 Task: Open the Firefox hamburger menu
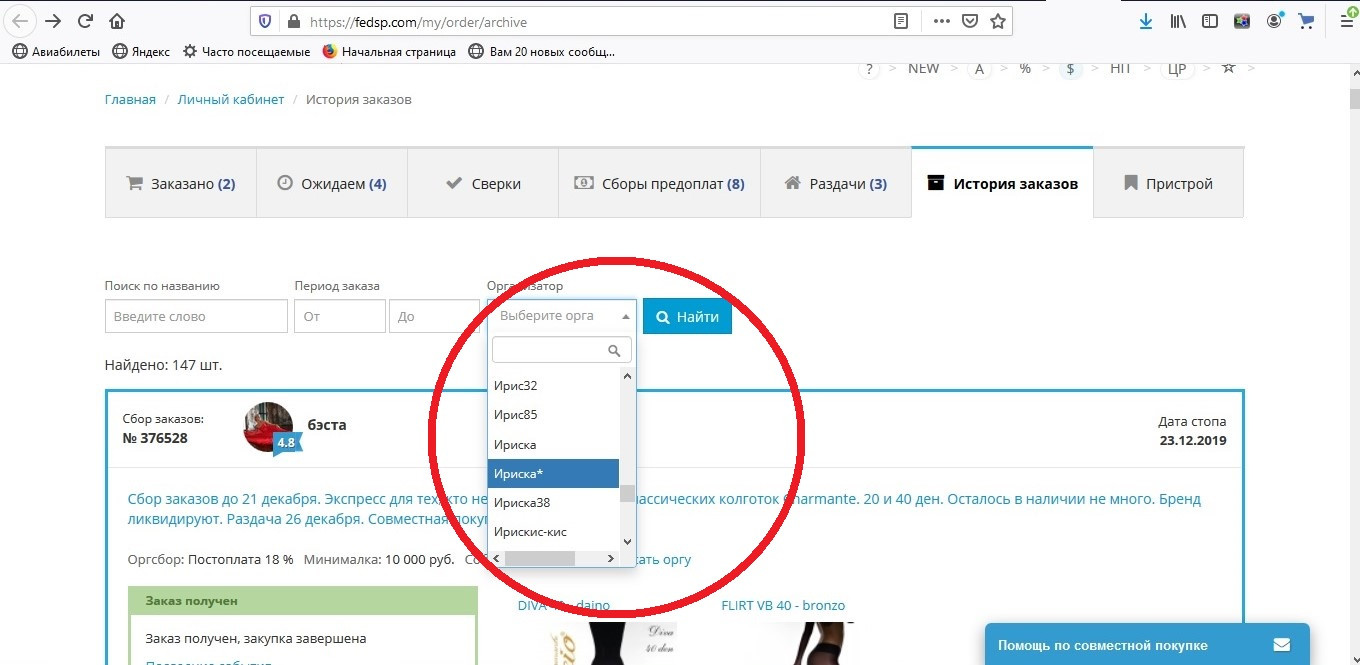pos(1346,21)
